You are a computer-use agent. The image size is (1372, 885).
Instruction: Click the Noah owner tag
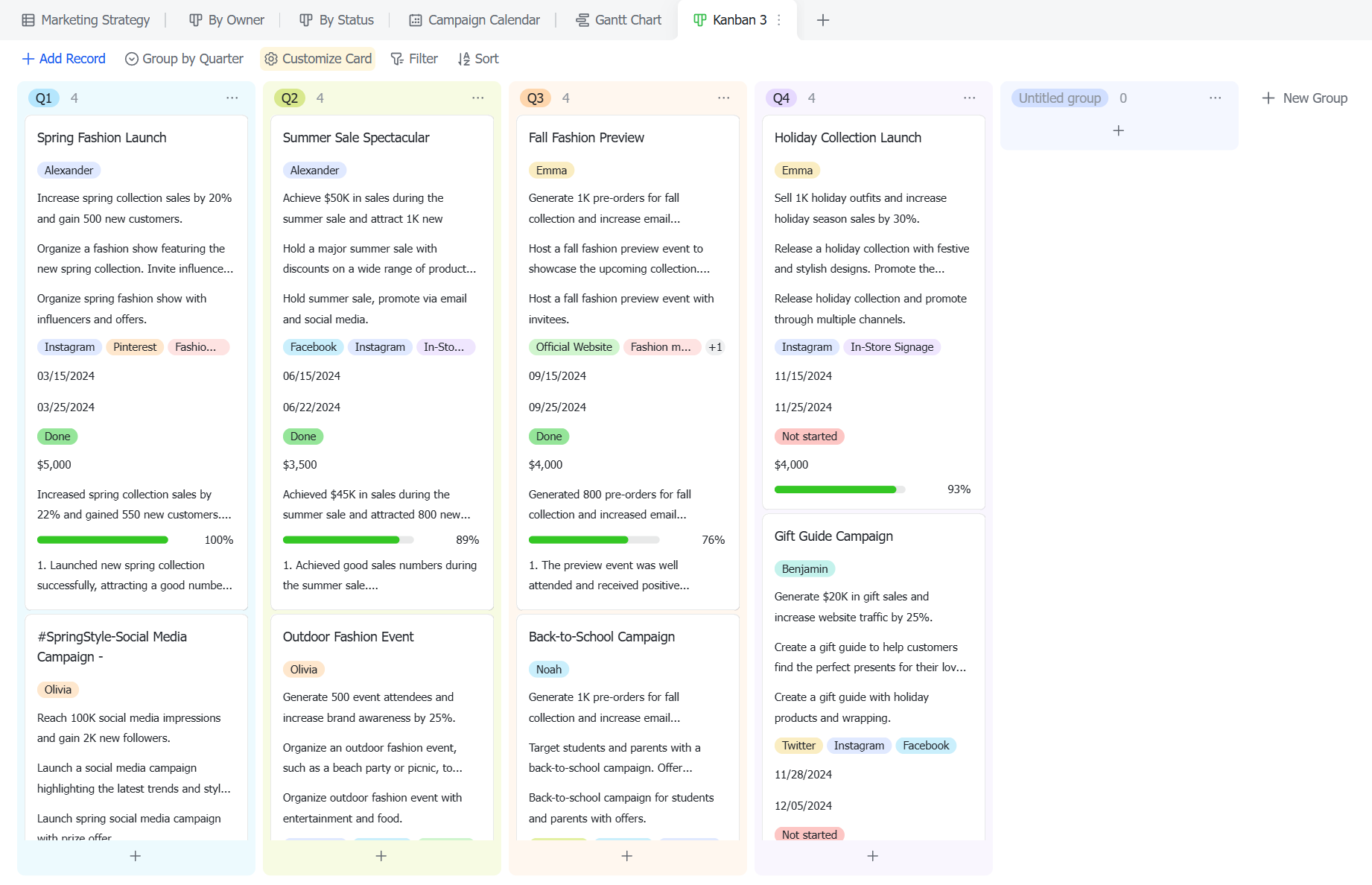tap(549, 670)
